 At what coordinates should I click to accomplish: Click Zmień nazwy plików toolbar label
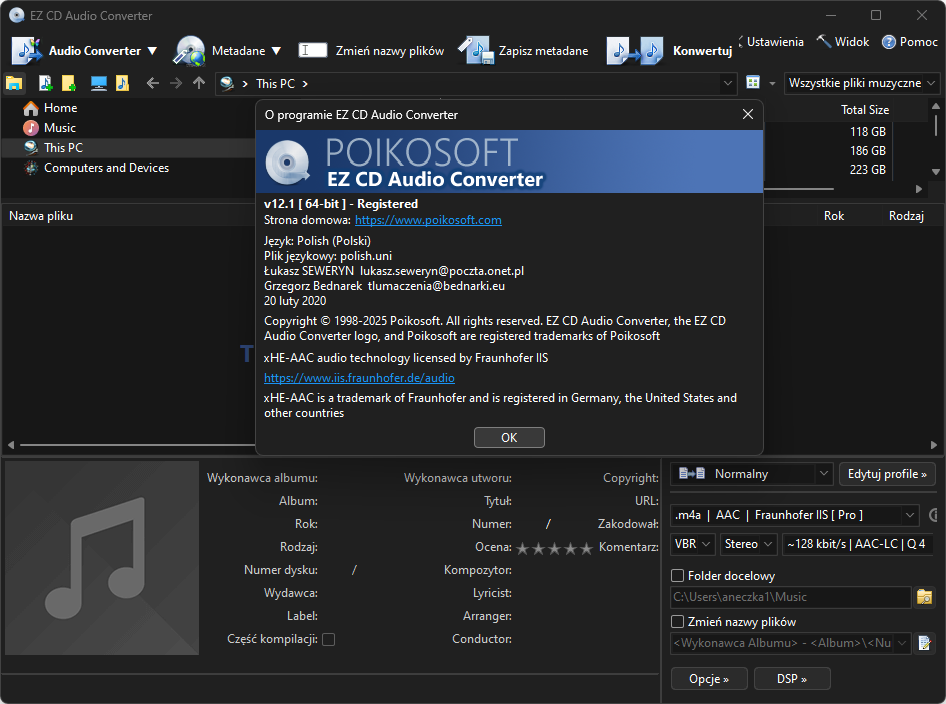(390, 51)
